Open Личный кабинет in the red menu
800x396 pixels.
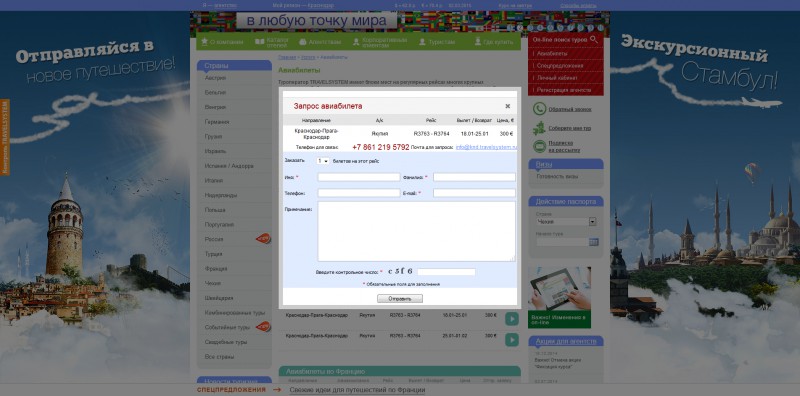(x=557, y=78)
